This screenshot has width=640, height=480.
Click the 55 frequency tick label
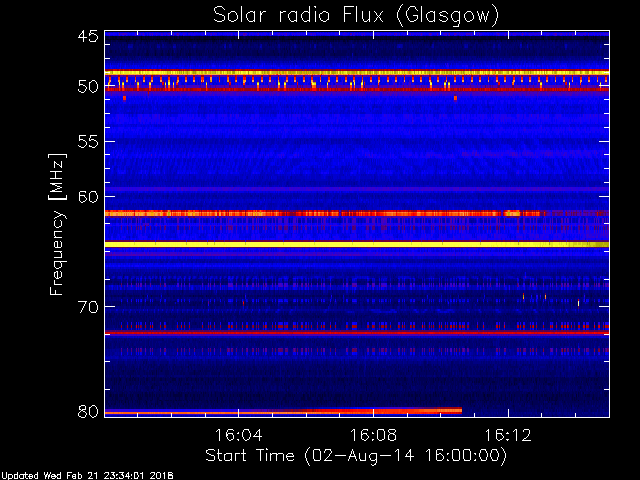[x=88, y=142]
